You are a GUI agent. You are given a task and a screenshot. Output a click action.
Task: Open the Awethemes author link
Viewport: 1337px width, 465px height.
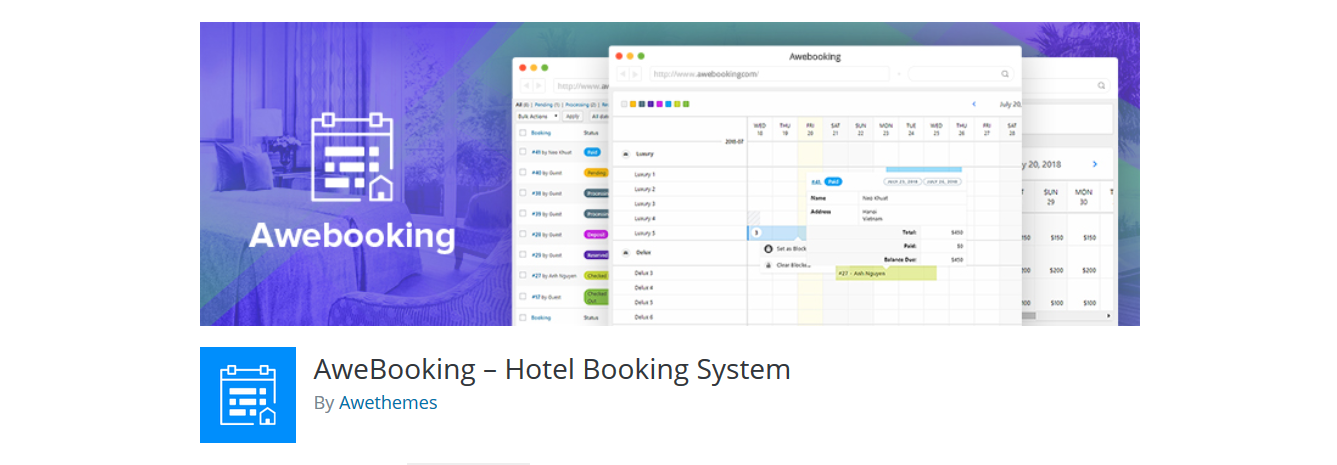click(x=388, y=403)
